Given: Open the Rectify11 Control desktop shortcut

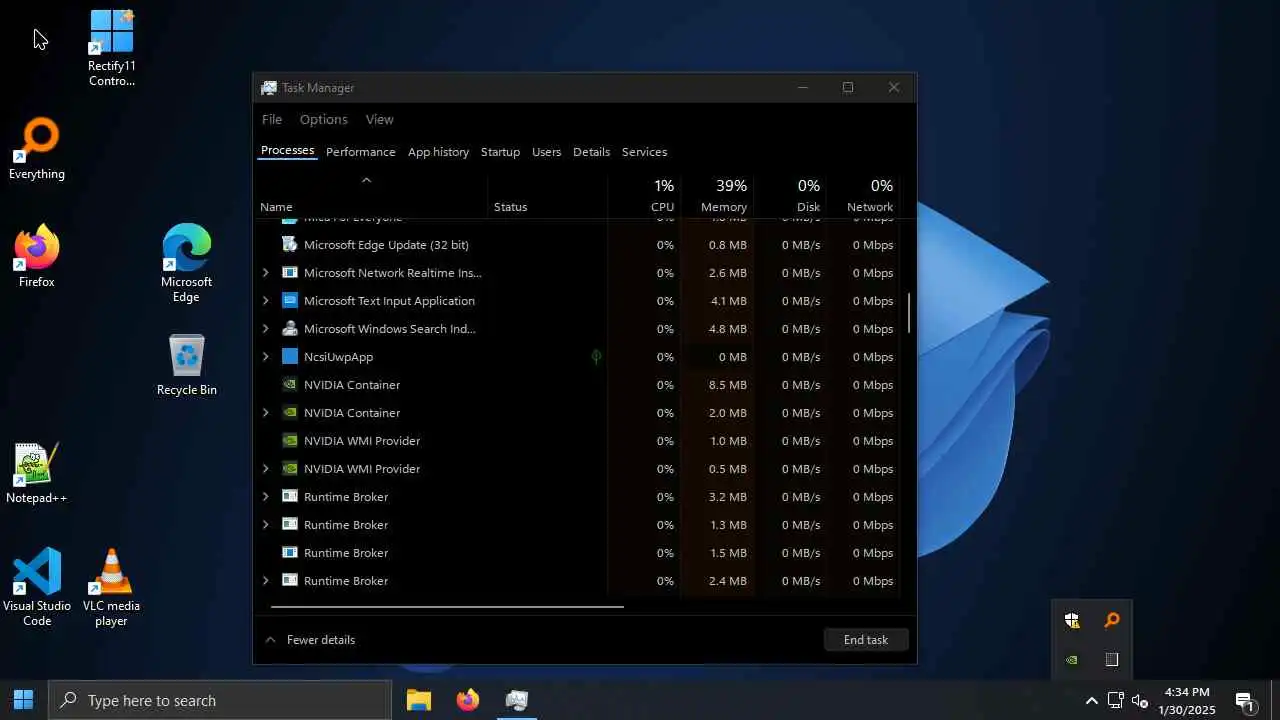Looking at the screenshot, I should coord(111,47).
